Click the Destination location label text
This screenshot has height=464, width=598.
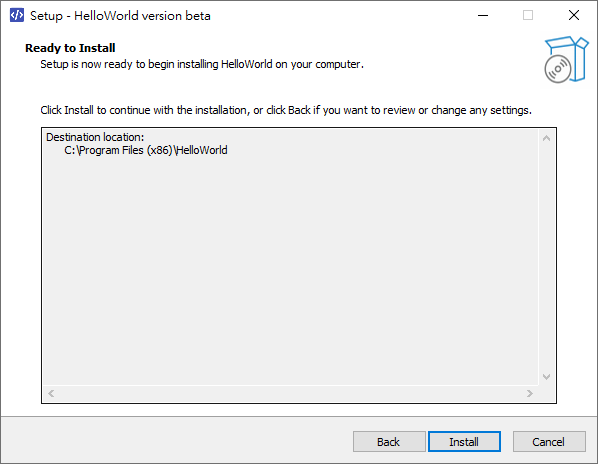pyautogui.click(x=95, y=137)
